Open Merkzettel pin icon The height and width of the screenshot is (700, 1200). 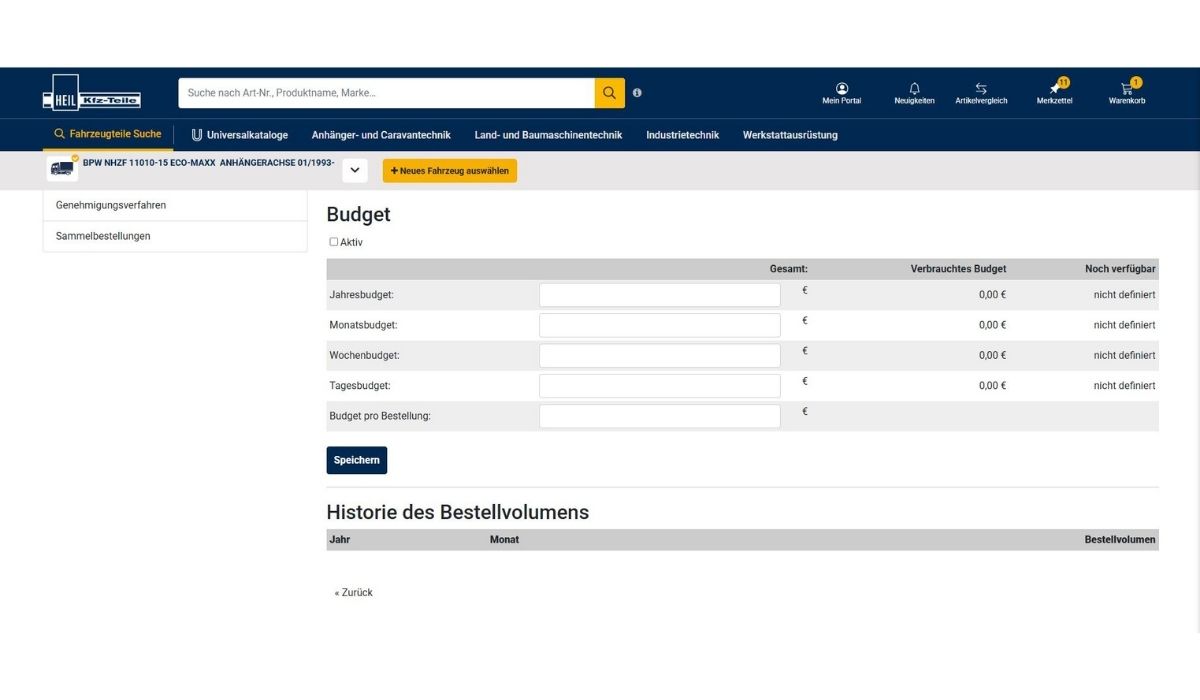tap(1054, 89)
